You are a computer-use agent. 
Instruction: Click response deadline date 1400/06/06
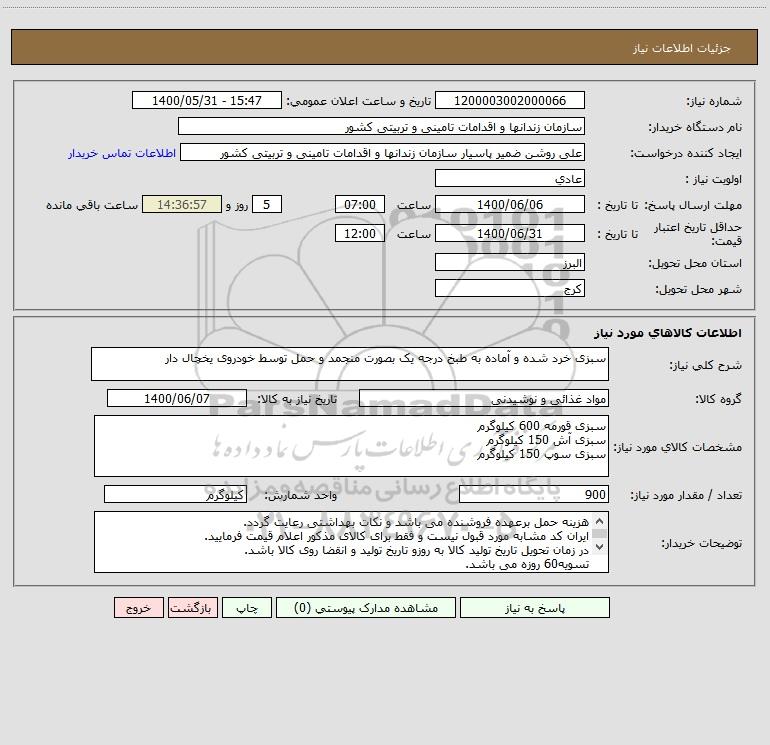(x=510, y=204)
